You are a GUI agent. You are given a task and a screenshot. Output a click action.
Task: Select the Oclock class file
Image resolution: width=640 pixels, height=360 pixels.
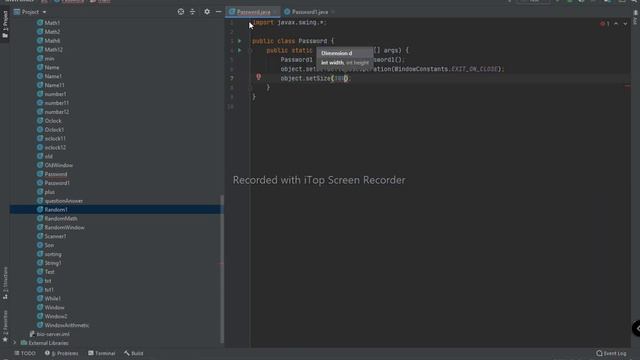[x=49, y=121]
